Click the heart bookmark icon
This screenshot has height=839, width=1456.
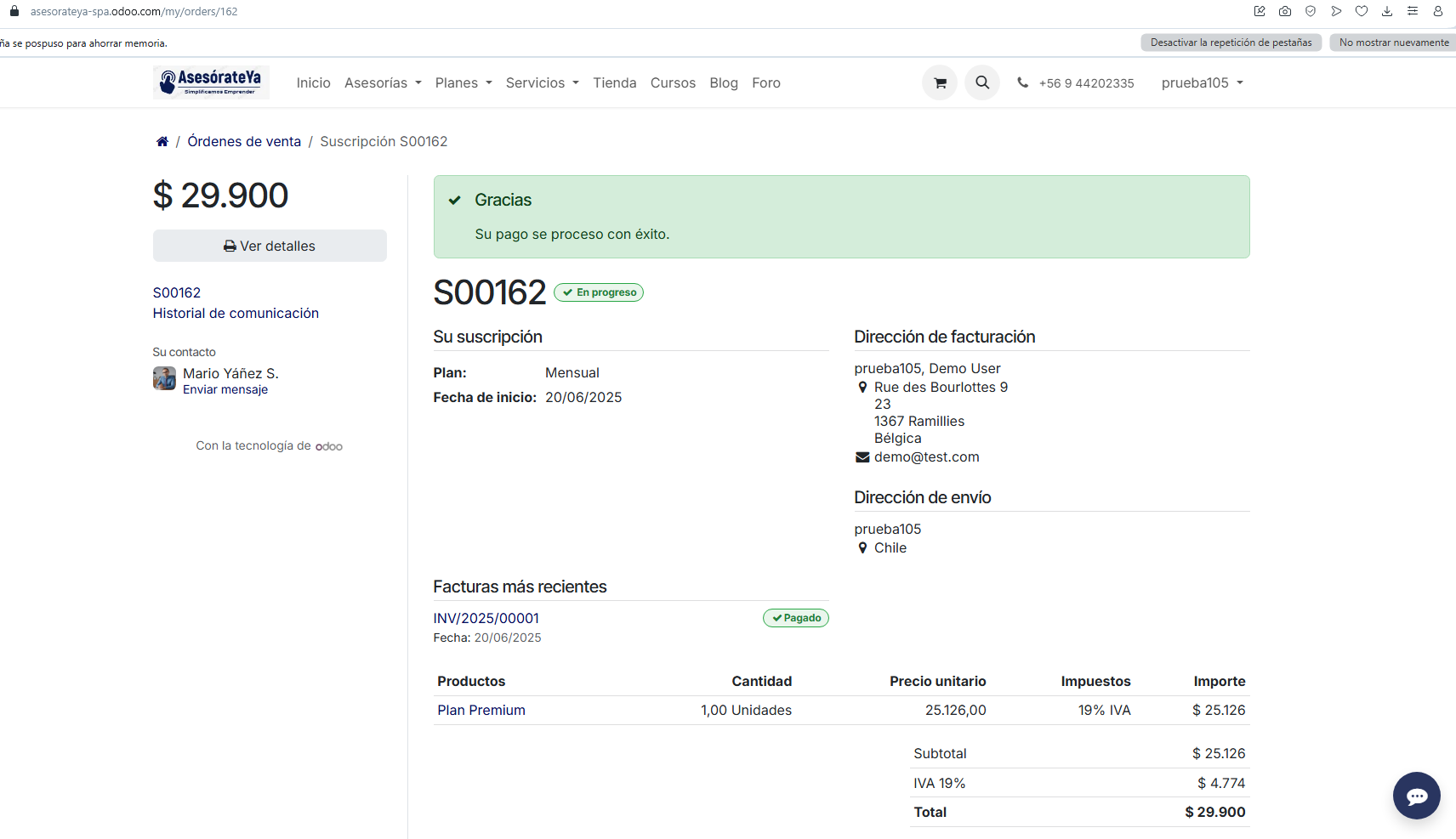pyautogui.click(x=1362, y=11)
